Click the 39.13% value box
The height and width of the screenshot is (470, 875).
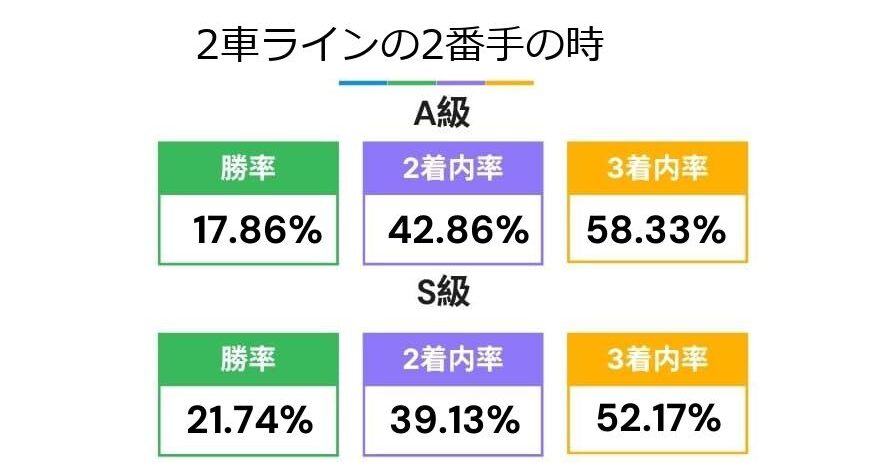[x=453, y=420]
